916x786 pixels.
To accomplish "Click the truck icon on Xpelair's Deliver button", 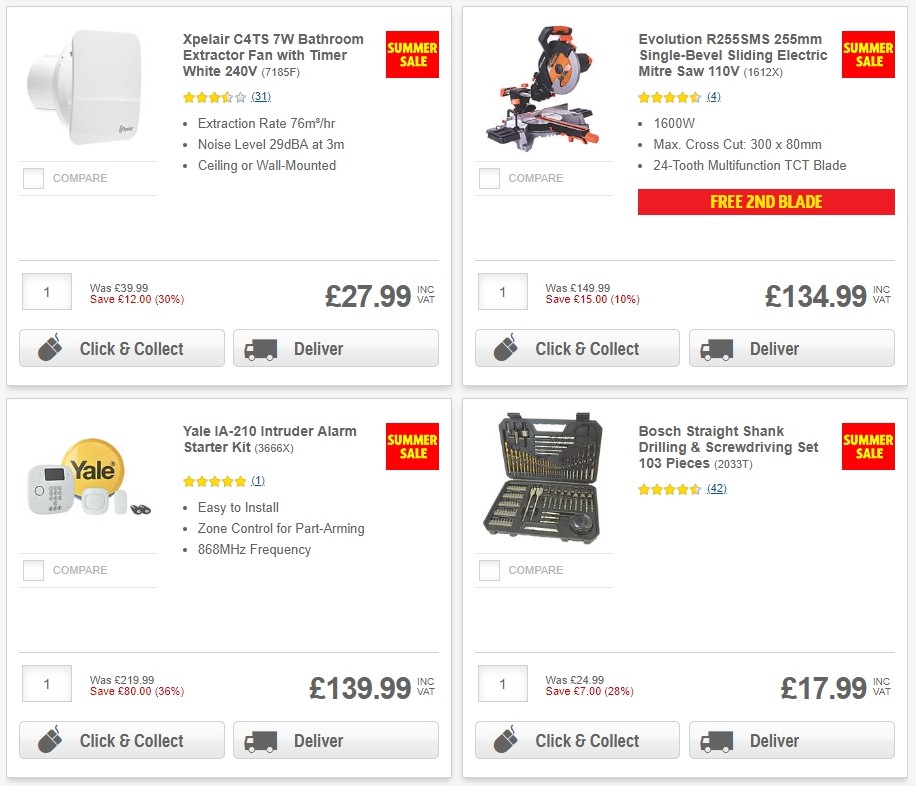I will [x=260, y=349].
